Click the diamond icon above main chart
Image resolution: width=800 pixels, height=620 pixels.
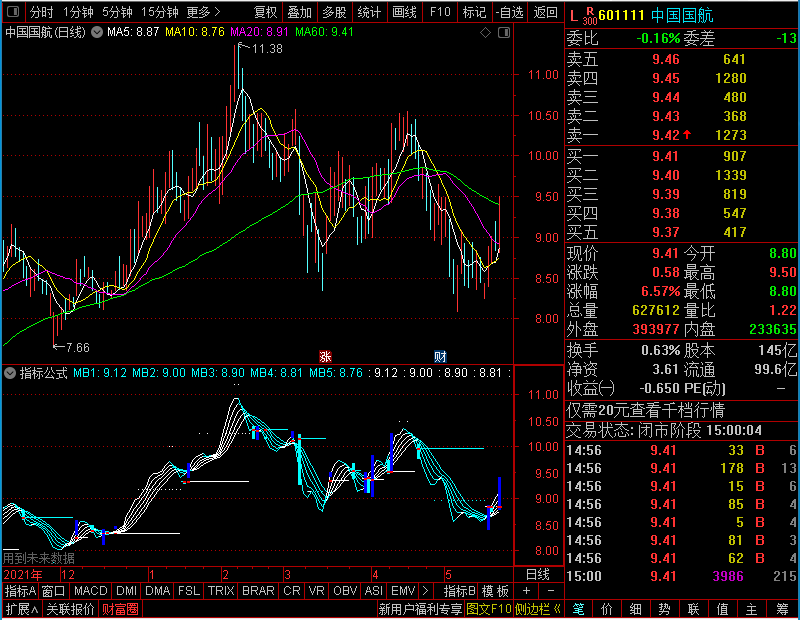485,33
